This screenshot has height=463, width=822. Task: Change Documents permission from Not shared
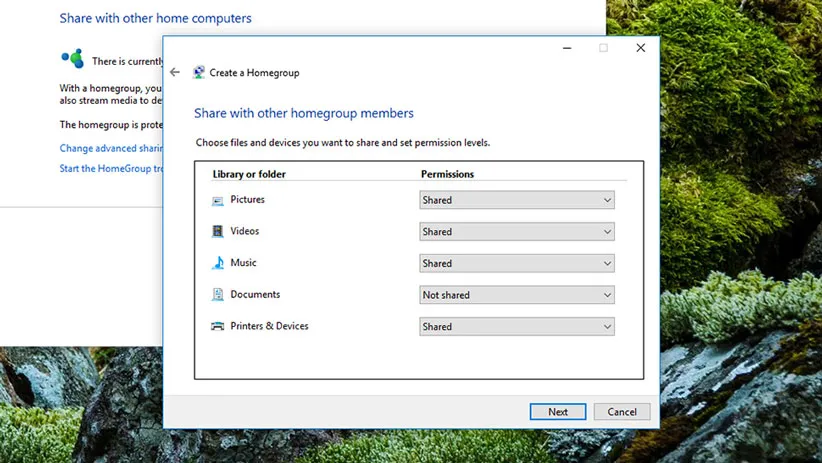516,295
